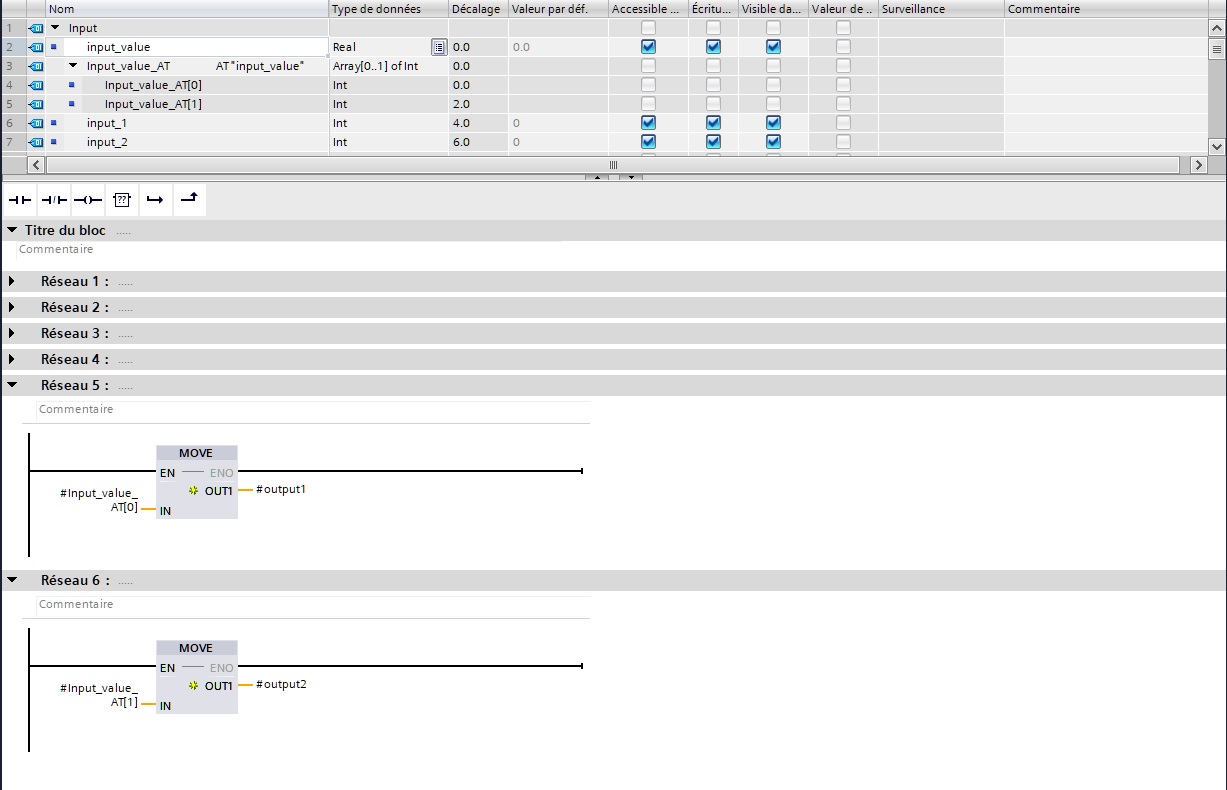Viewport: 1227px width, 790px height.
Task: Click the tag icon on row 6
Action: [x=37, y=123]
